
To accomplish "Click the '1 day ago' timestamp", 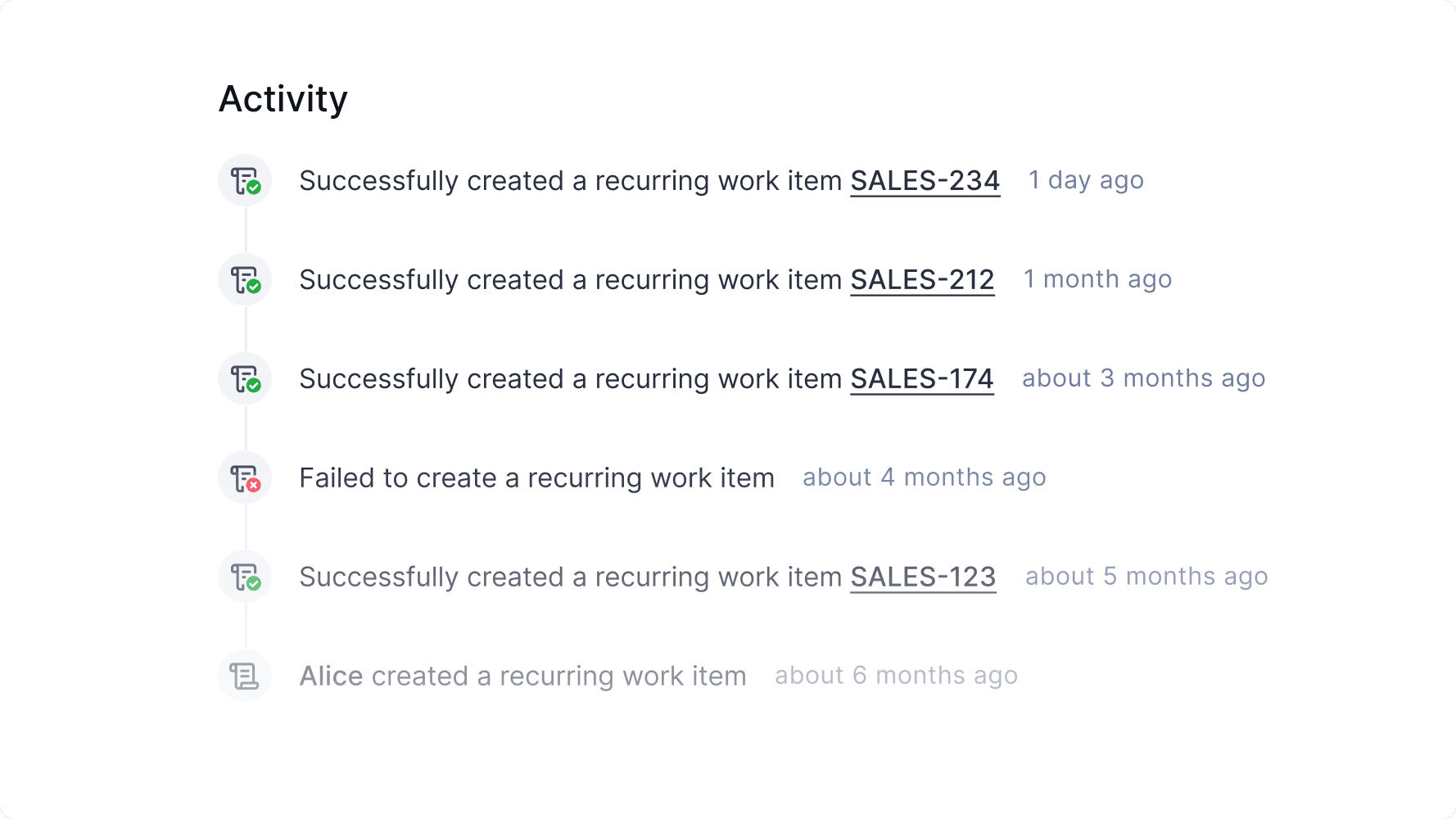I will 1086,180.
